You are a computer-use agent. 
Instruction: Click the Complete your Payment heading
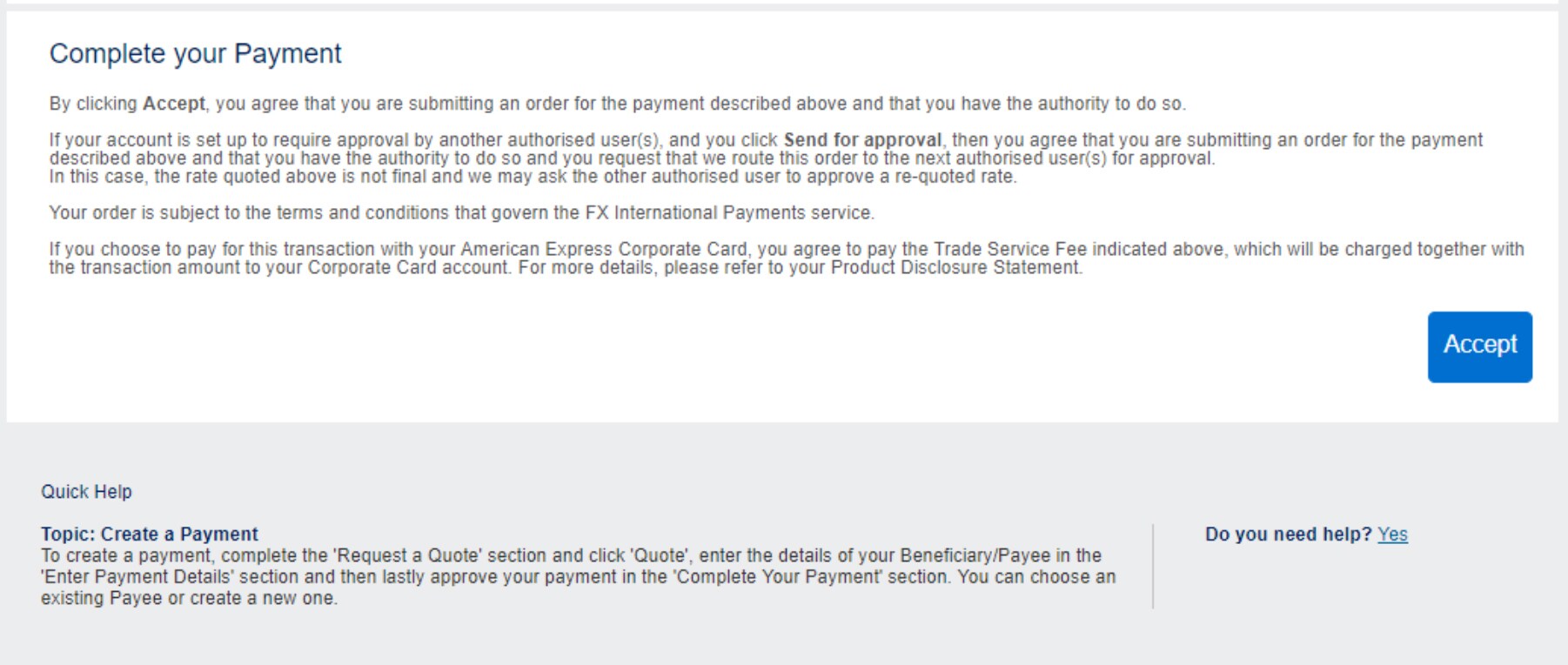point(195,54)
